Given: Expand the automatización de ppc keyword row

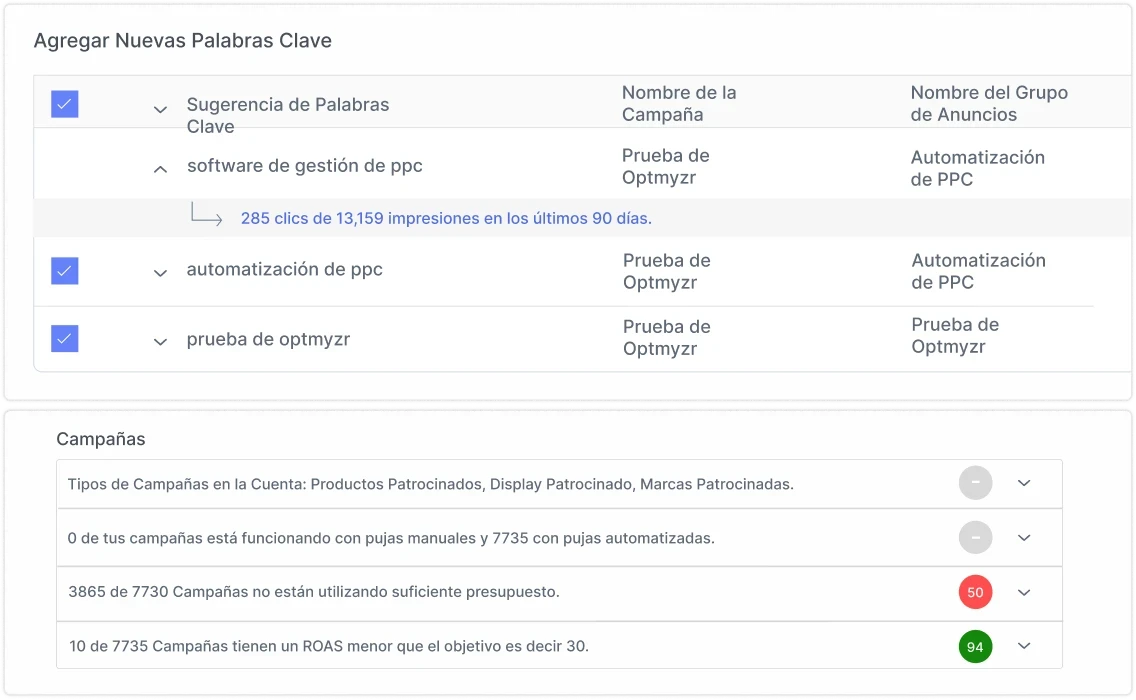Looking at the screenshot, I should [x=159, y=272].
